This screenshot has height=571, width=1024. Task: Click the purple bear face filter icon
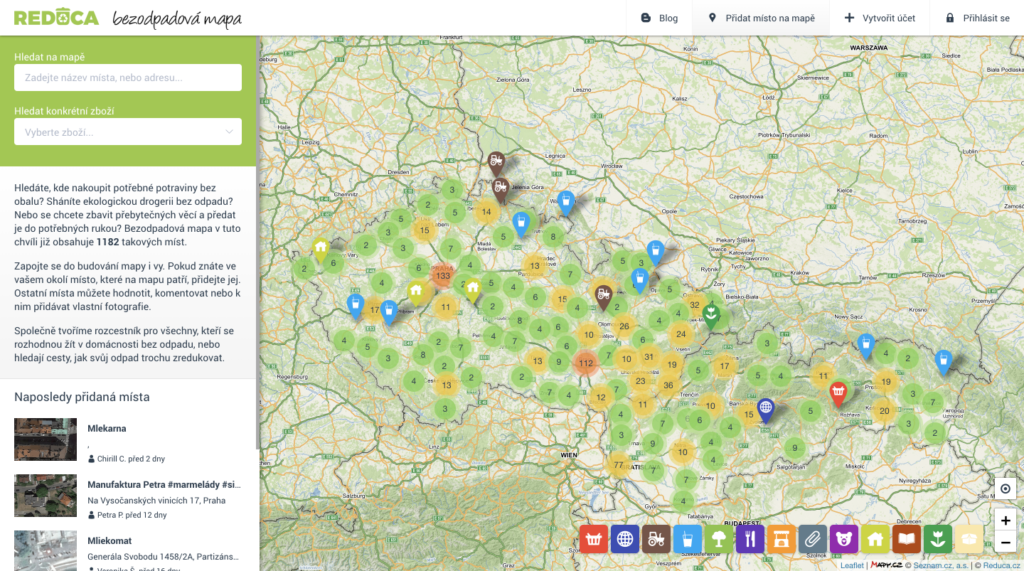point(844,540)
